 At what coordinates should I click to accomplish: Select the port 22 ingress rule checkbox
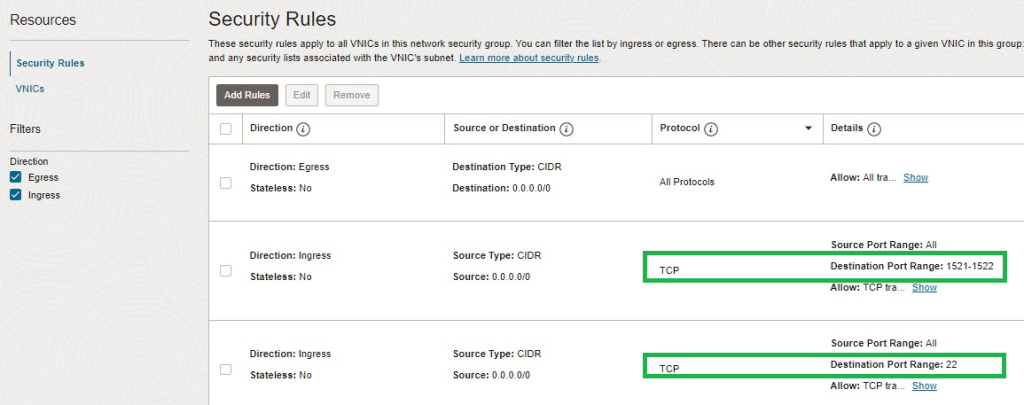[x=225, y=369]
